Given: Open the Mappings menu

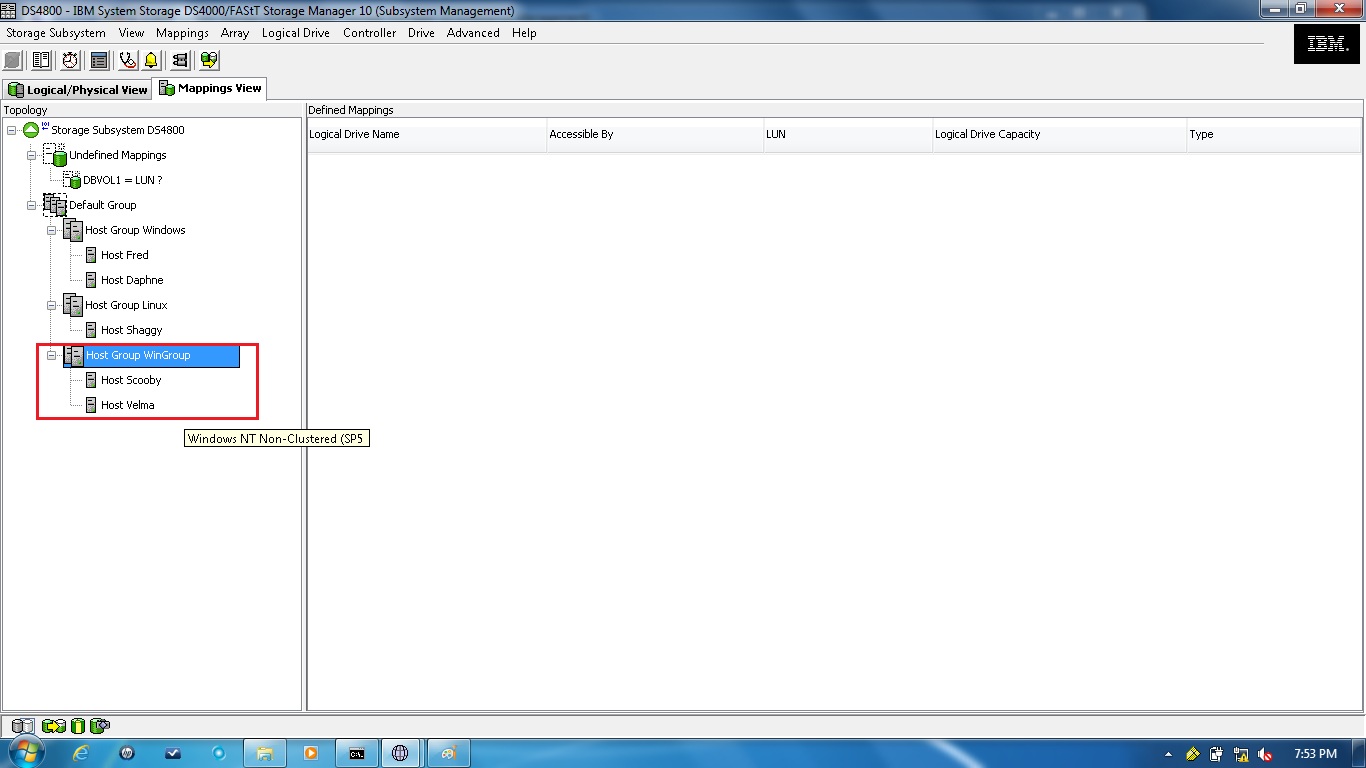Looking at the screenshot, I should point(182,33).
